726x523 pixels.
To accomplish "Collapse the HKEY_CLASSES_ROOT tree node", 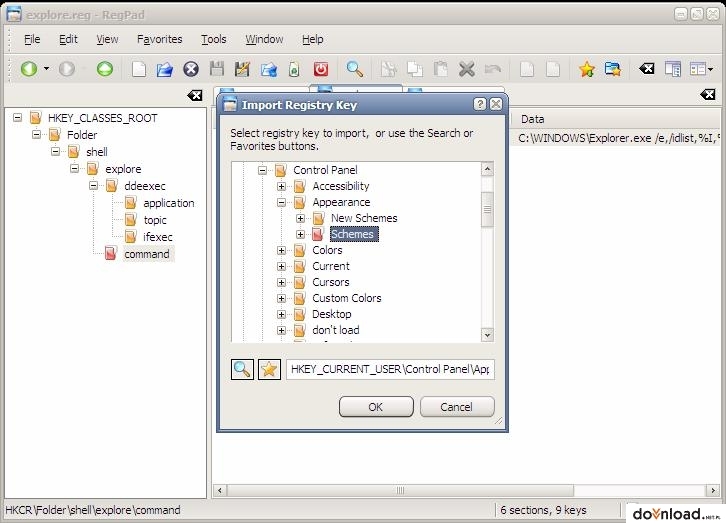I will [17, 118].
